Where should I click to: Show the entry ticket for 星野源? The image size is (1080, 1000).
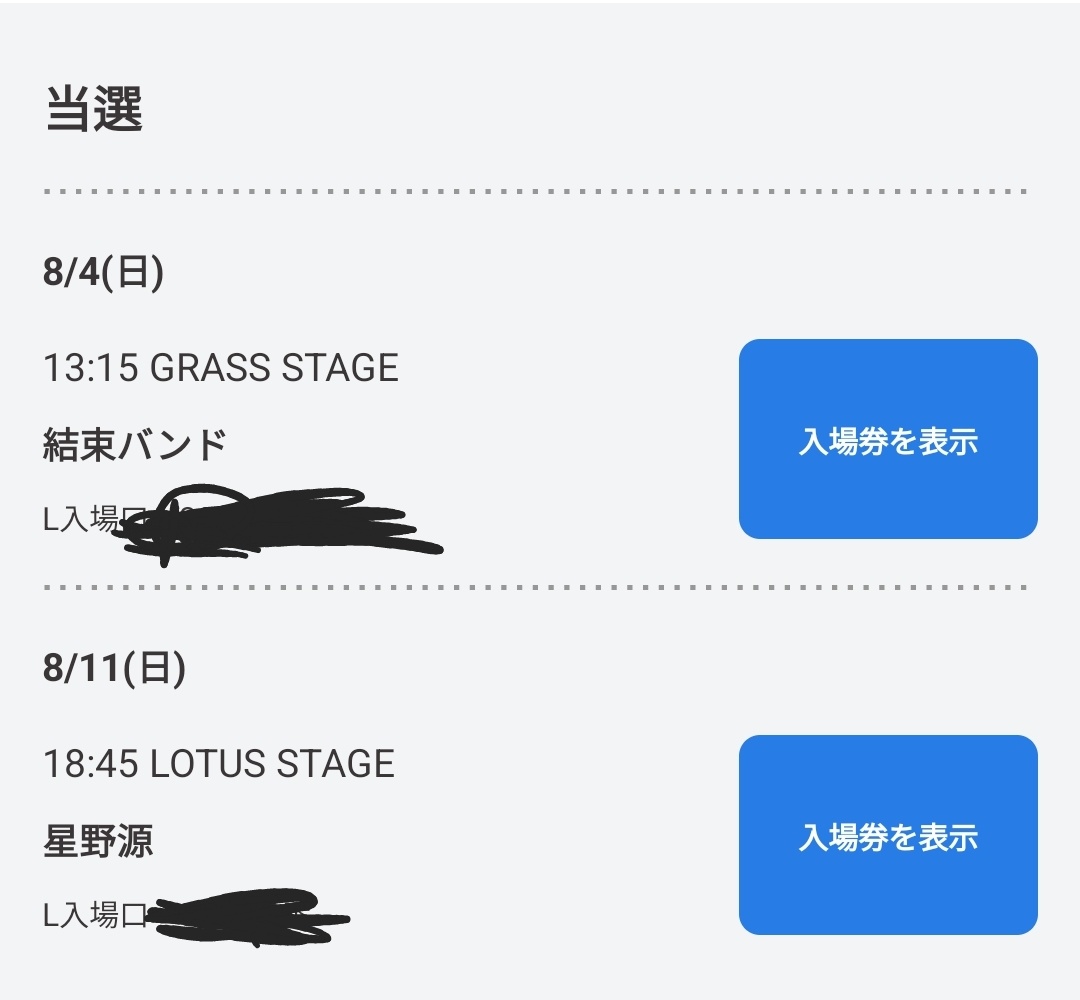coord(888,836)
